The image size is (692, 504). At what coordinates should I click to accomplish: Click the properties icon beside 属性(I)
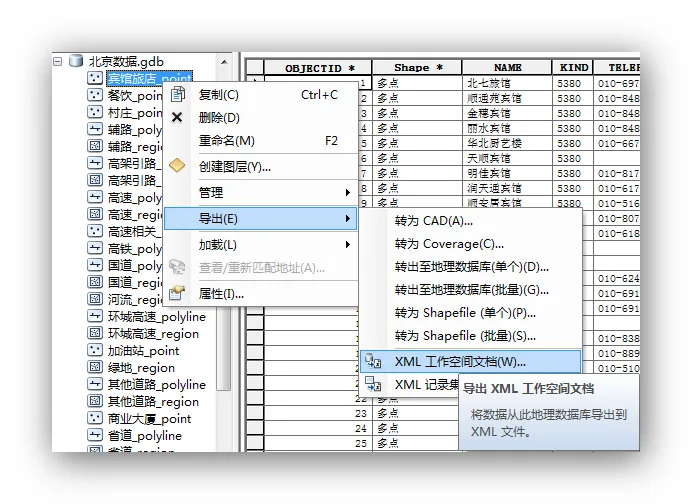[177, 293]
